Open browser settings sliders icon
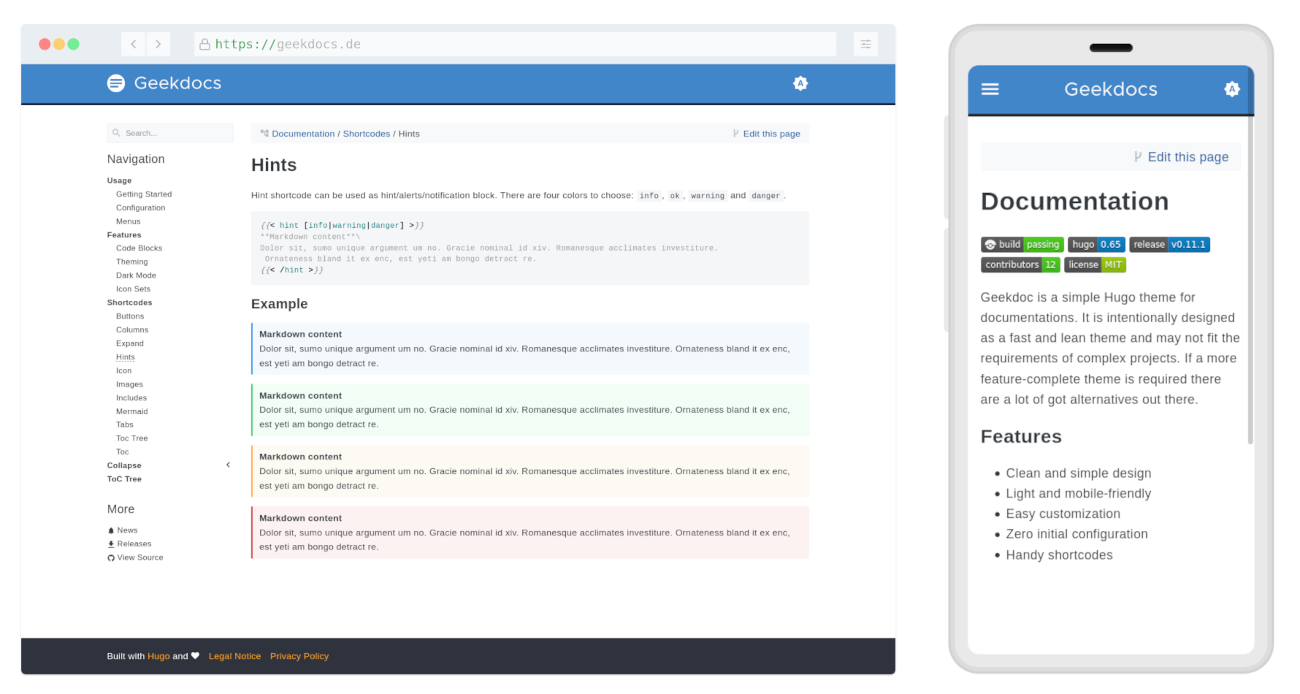 pyautogui.click(x=865, y=44)
